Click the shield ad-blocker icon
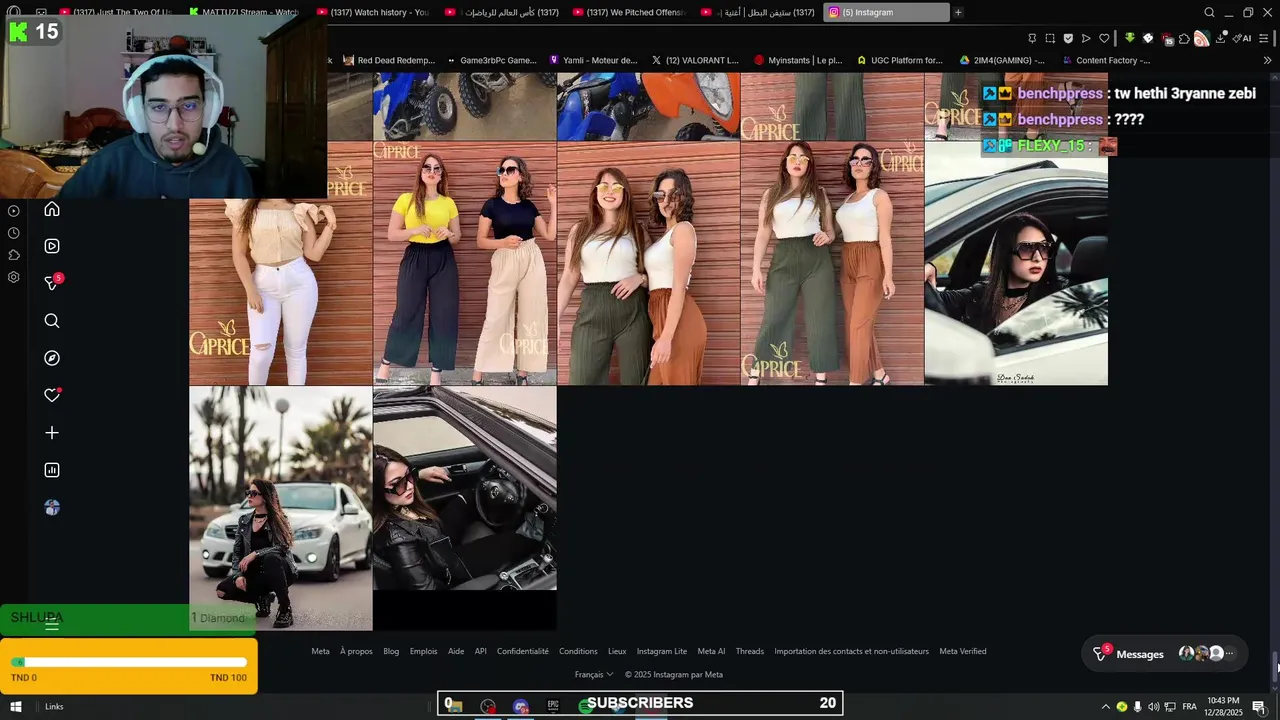Image resolution: width=1280 pixels, height=720 pixels. (x=1068, y=38)
